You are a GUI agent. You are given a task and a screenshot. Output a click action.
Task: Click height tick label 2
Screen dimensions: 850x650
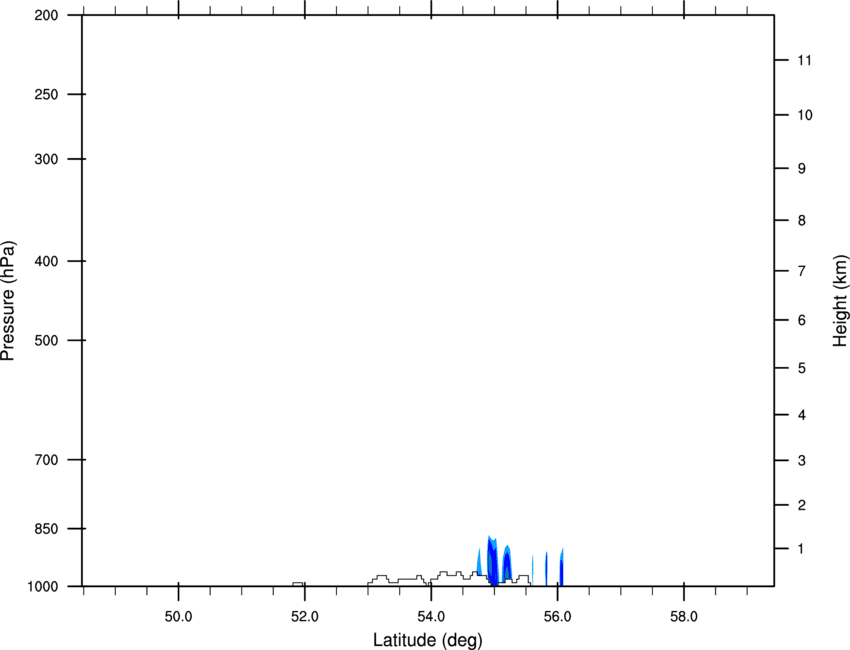[x=802, y=505]
